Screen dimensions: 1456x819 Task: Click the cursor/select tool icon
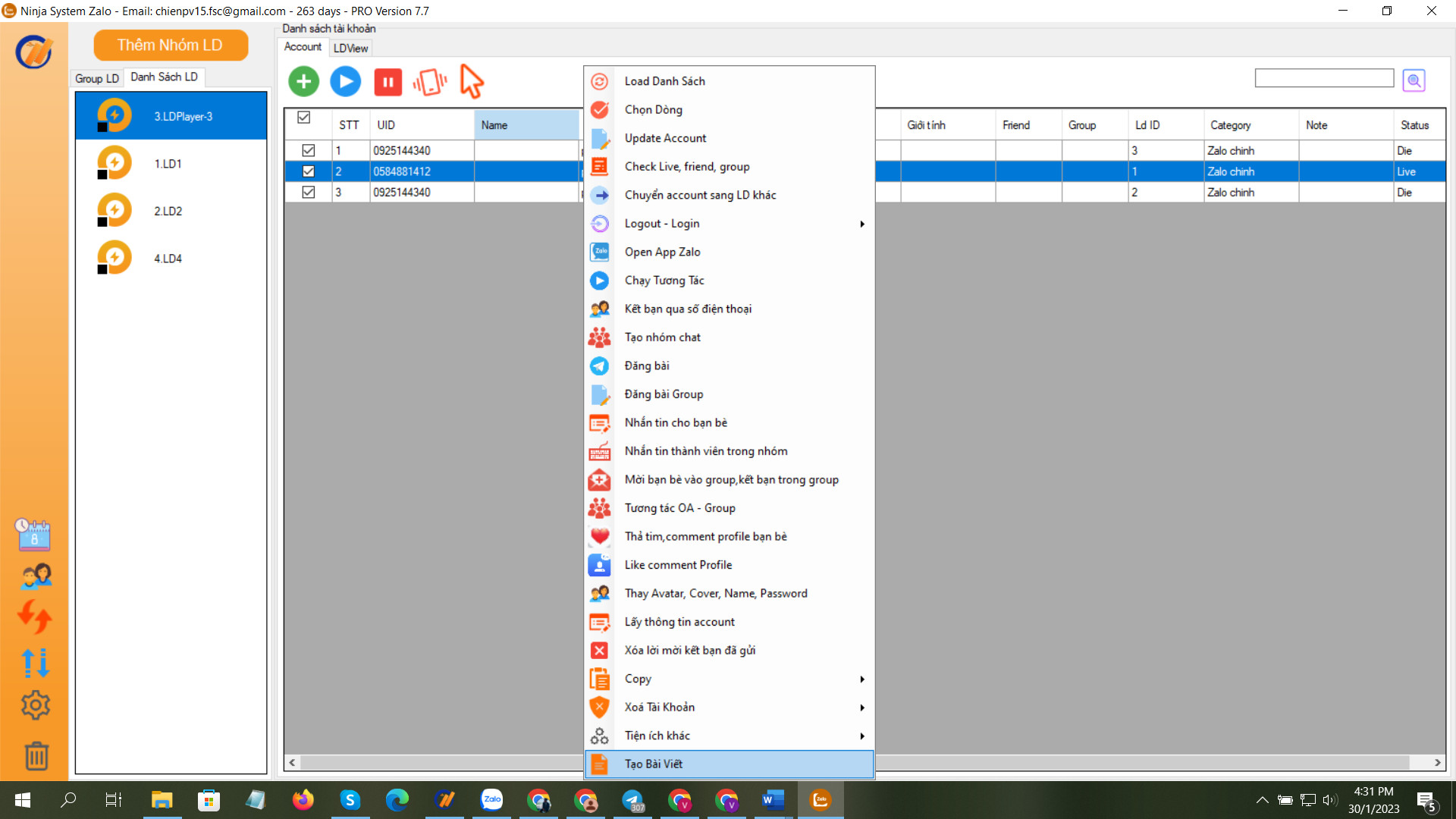pos(472,82)
